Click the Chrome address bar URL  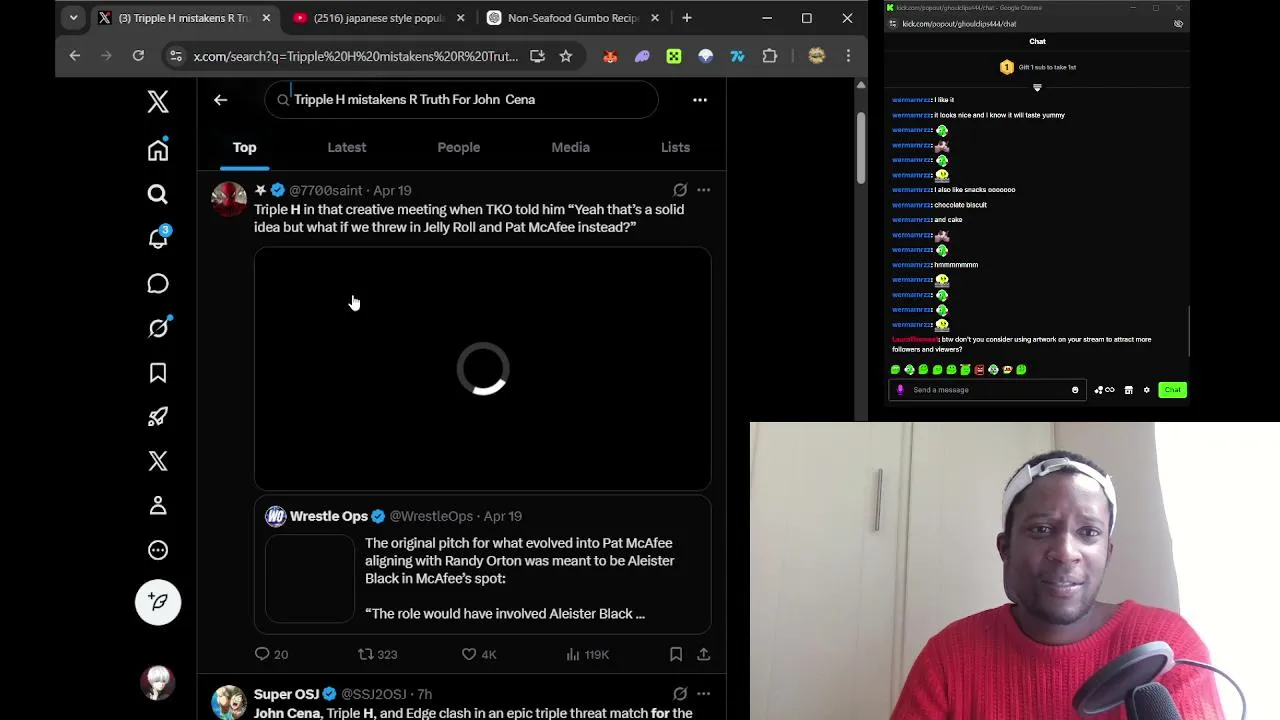355,56
